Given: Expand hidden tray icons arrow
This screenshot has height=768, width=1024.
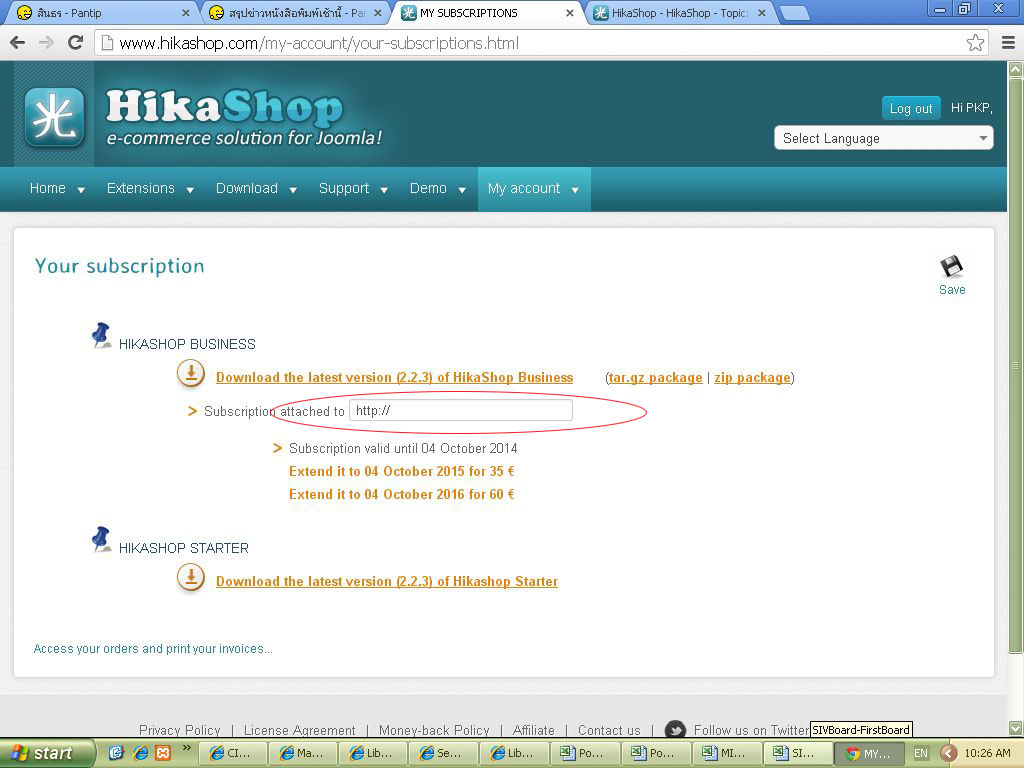Looking at the screenshot, I should pos(948,754).
